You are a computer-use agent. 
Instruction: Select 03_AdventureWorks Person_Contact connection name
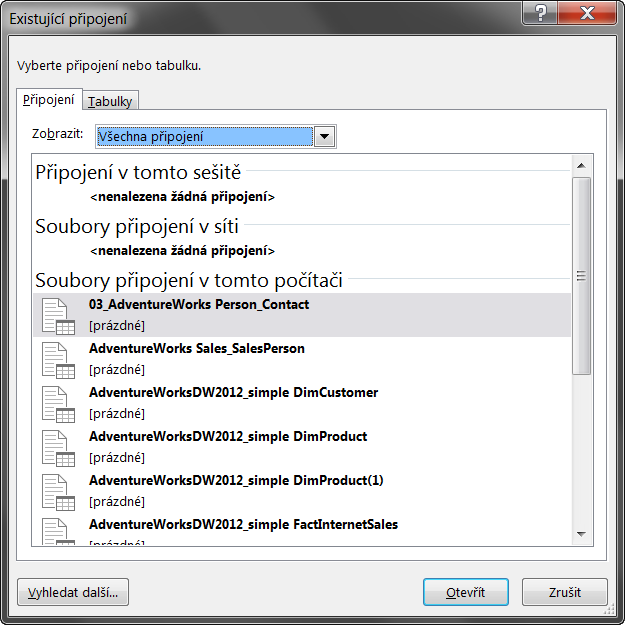199,304
